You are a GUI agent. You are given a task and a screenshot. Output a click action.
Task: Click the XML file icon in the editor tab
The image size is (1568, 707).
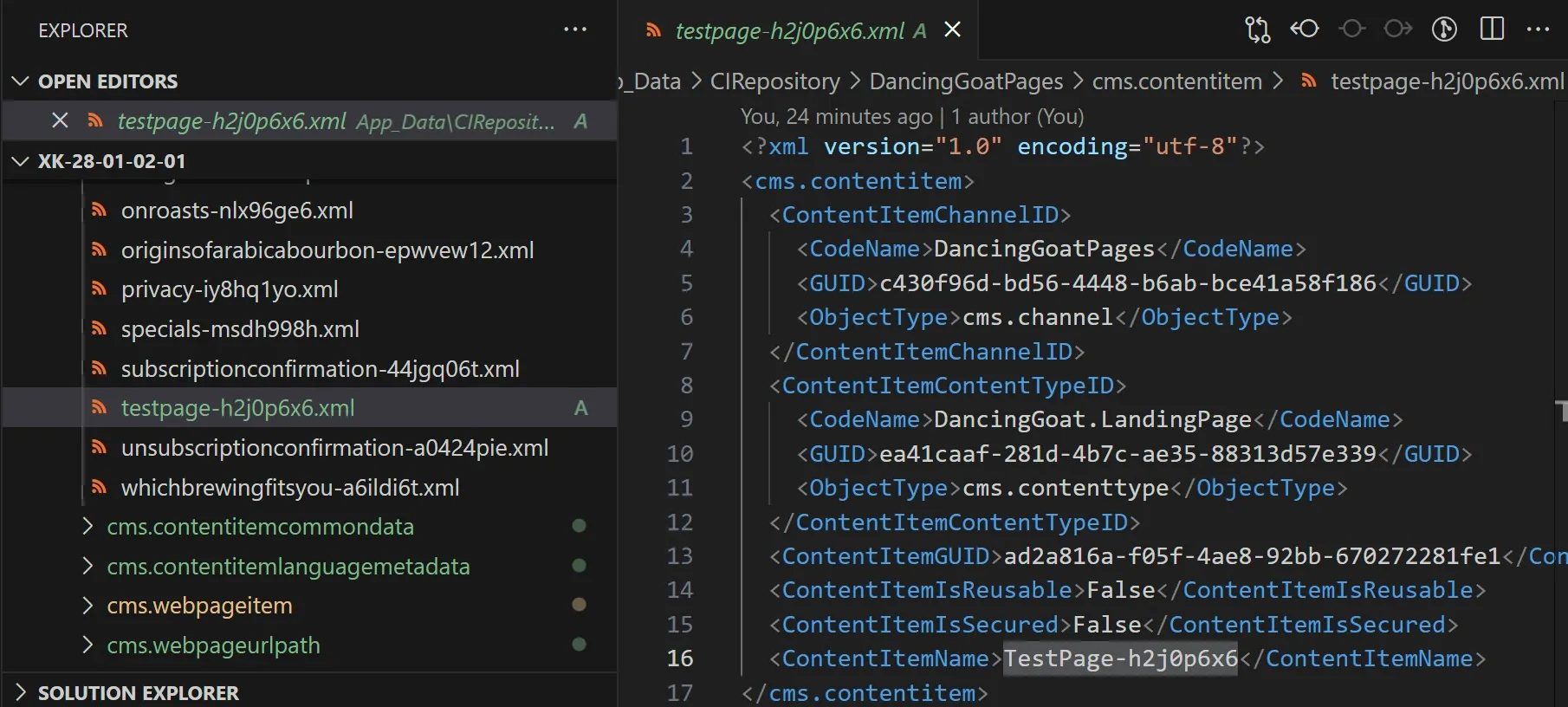click(x=654, y=30)
